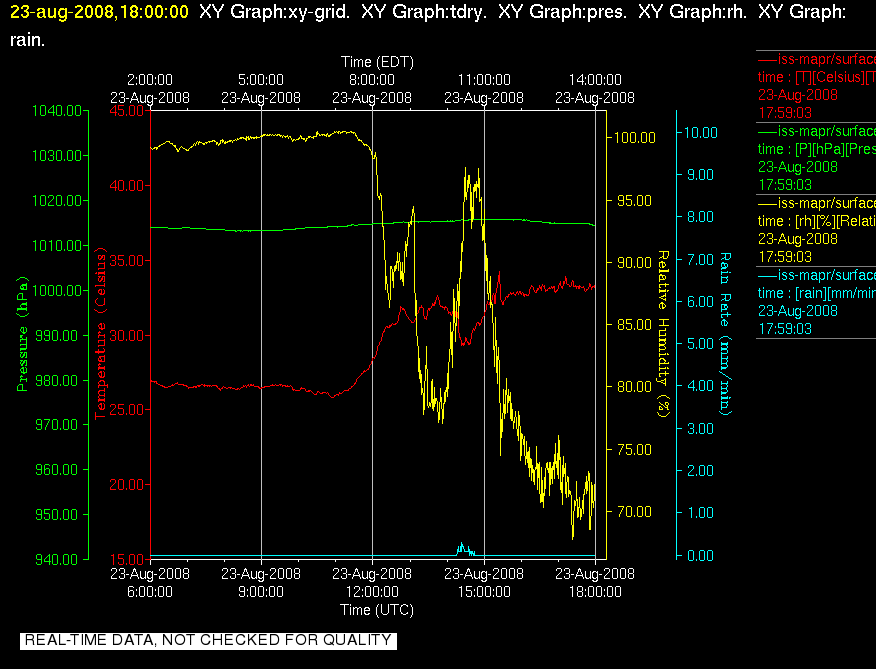Click the 'XY Graph:xy-grid.' title text

pyautogui.click(x=274, y=12)
